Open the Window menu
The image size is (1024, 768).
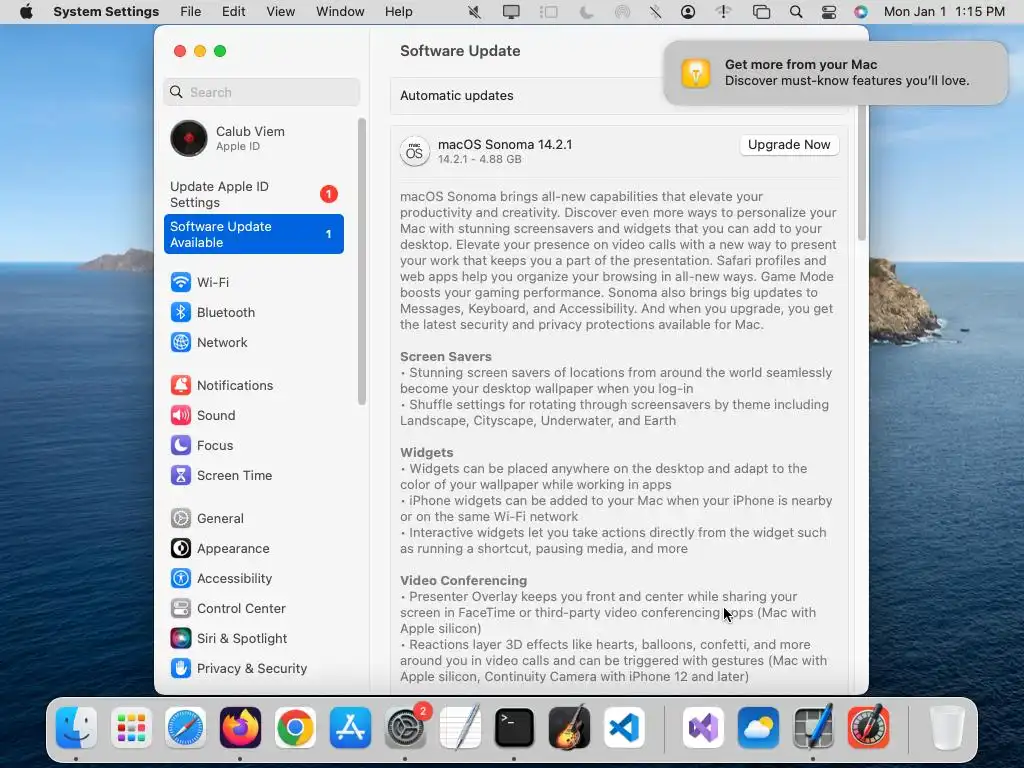click(x=340, y=12)
